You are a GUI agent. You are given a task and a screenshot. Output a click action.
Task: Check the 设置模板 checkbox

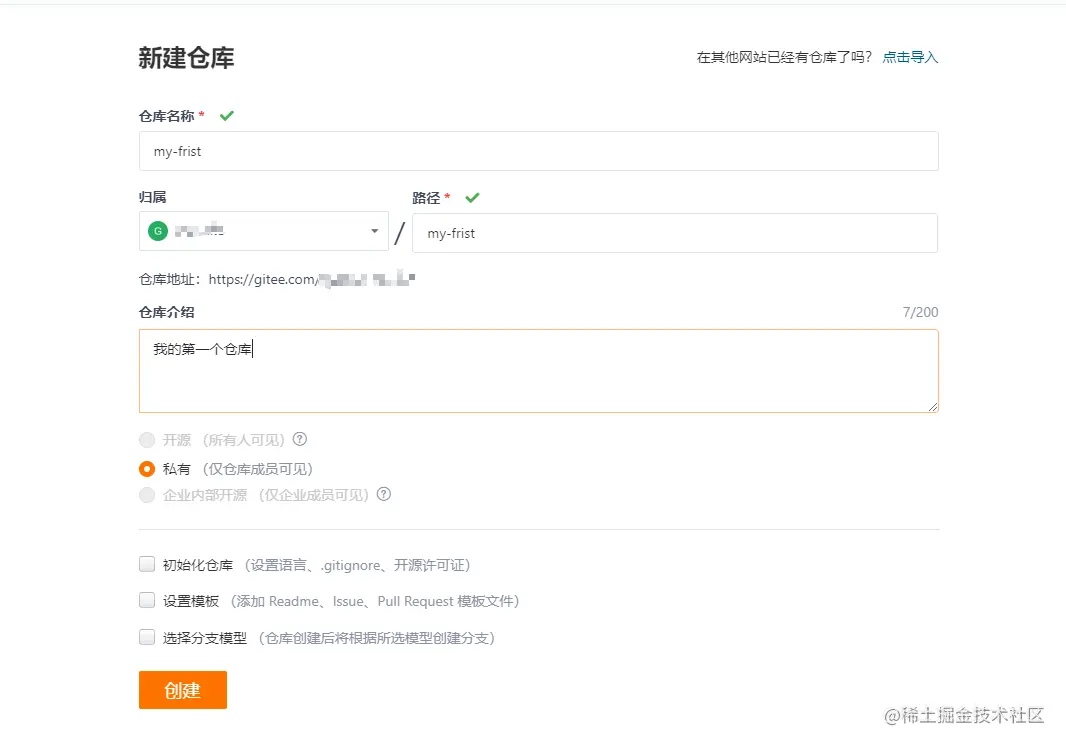coord(147,600)
